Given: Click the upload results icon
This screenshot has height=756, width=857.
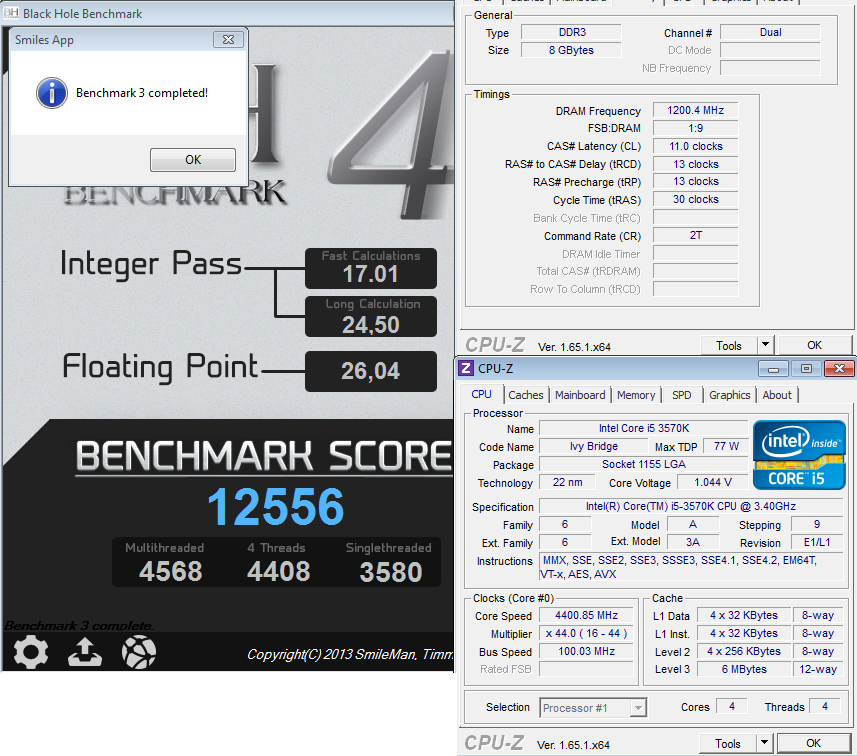Looking at the screenshot, I should click(x=85, y=652).
